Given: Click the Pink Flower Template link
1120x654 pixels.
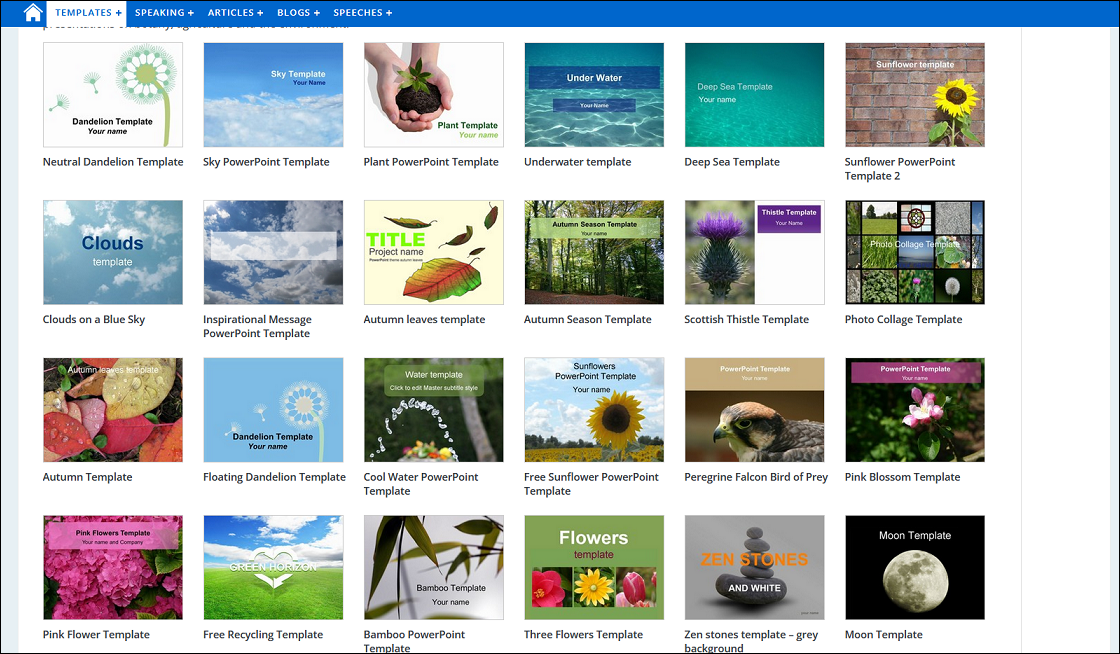Looking at the screenshot, I should coord(96,635).
